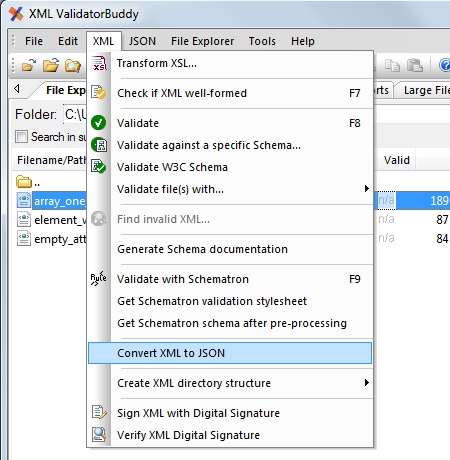Open the Edit menu
Image resolution: width=450 pixels, height=460 pixels.
tap(68, 41)
